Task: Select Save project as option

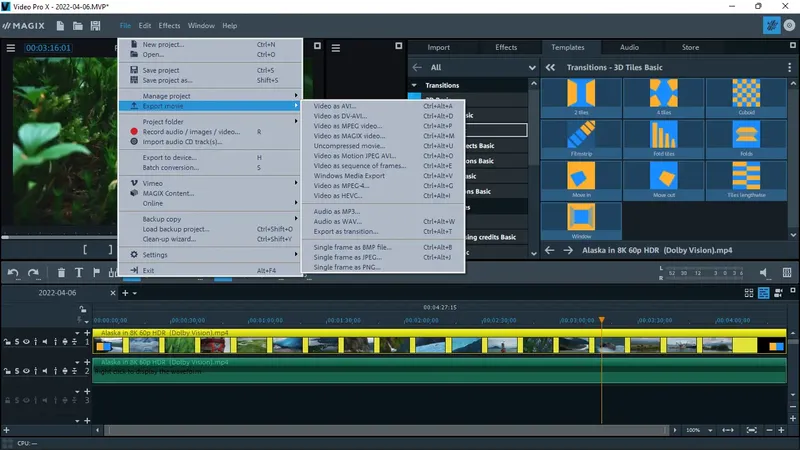Action: pyautogui.click(x=210, y=81)
